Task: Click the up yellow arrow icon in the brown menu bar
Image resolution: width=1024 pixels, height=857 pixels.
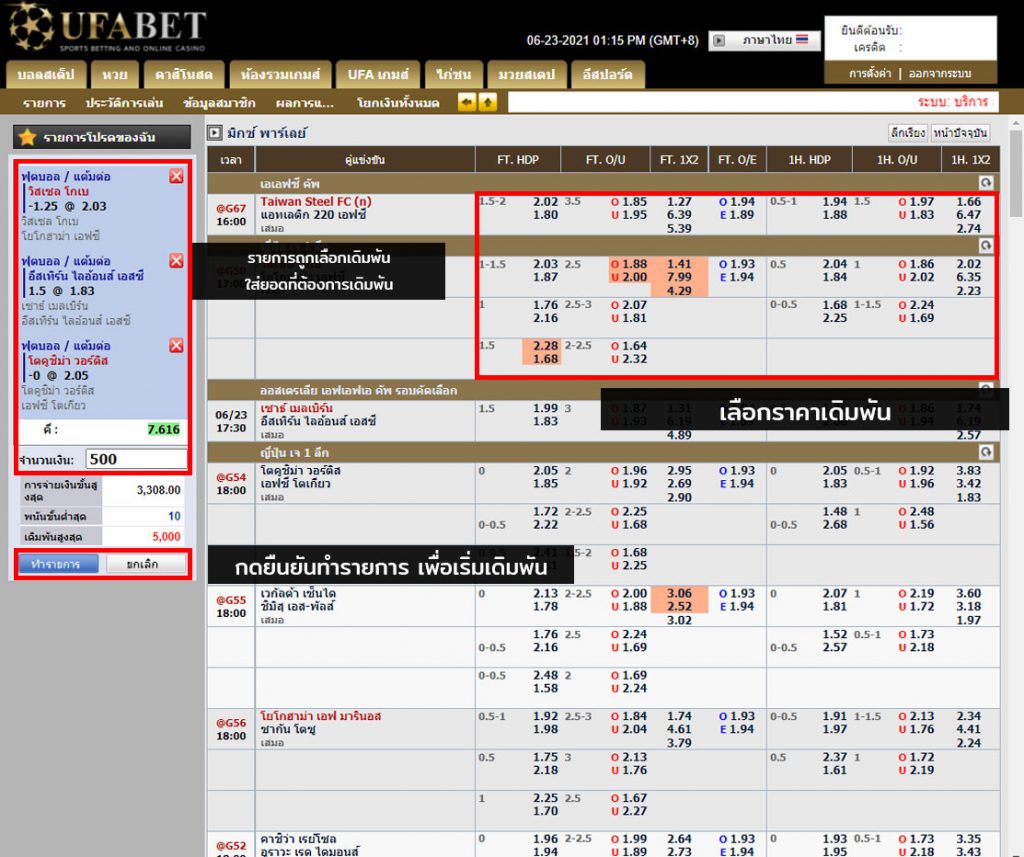Action: (487, 102)
